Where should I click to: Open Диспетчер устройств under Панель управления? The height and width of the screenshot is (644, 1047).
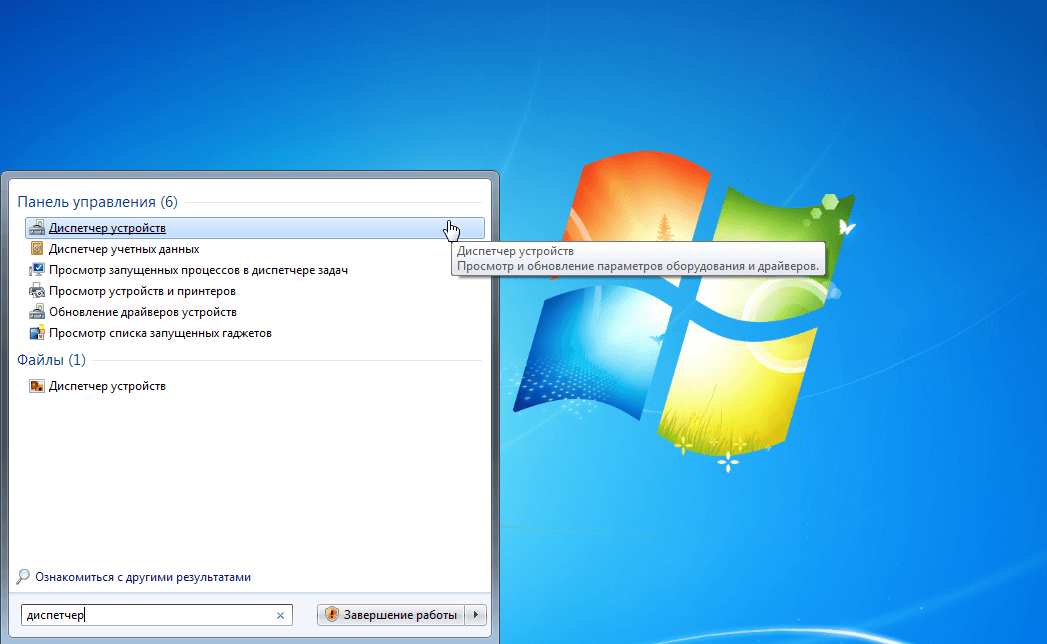(x=254, y=228)
